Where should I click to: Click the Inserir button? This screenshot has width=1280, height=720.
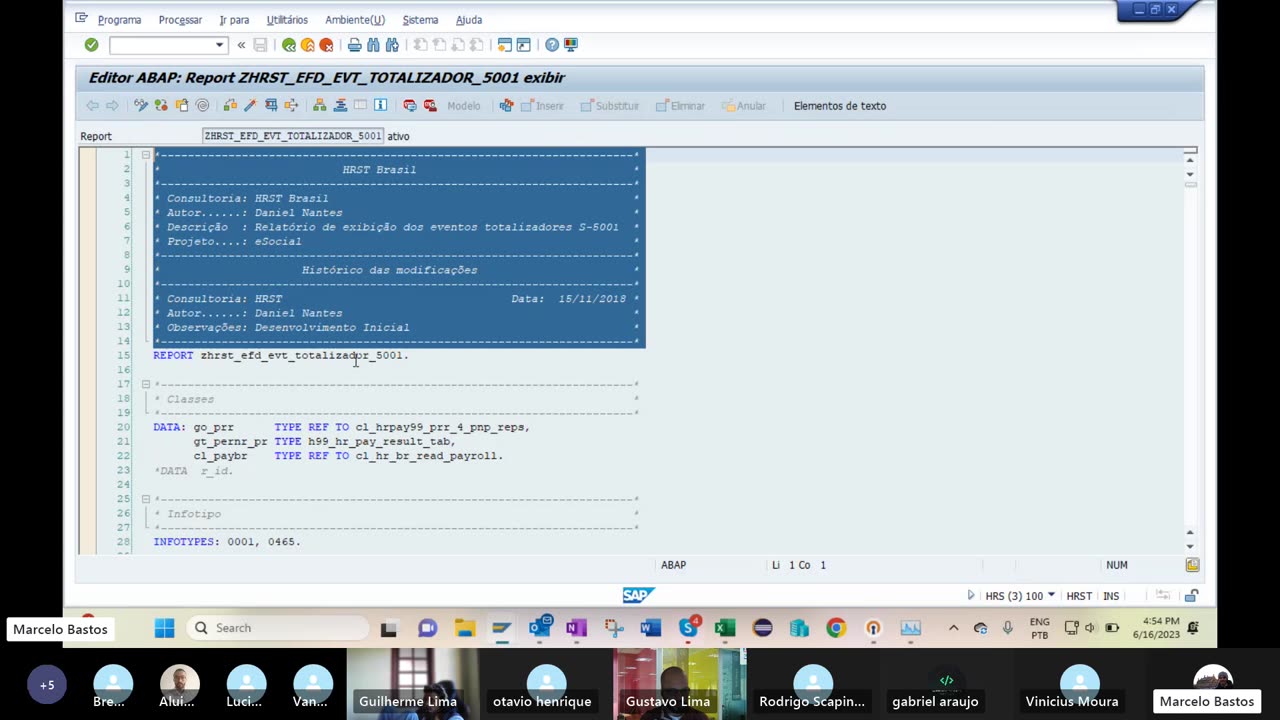coord(542,106)
